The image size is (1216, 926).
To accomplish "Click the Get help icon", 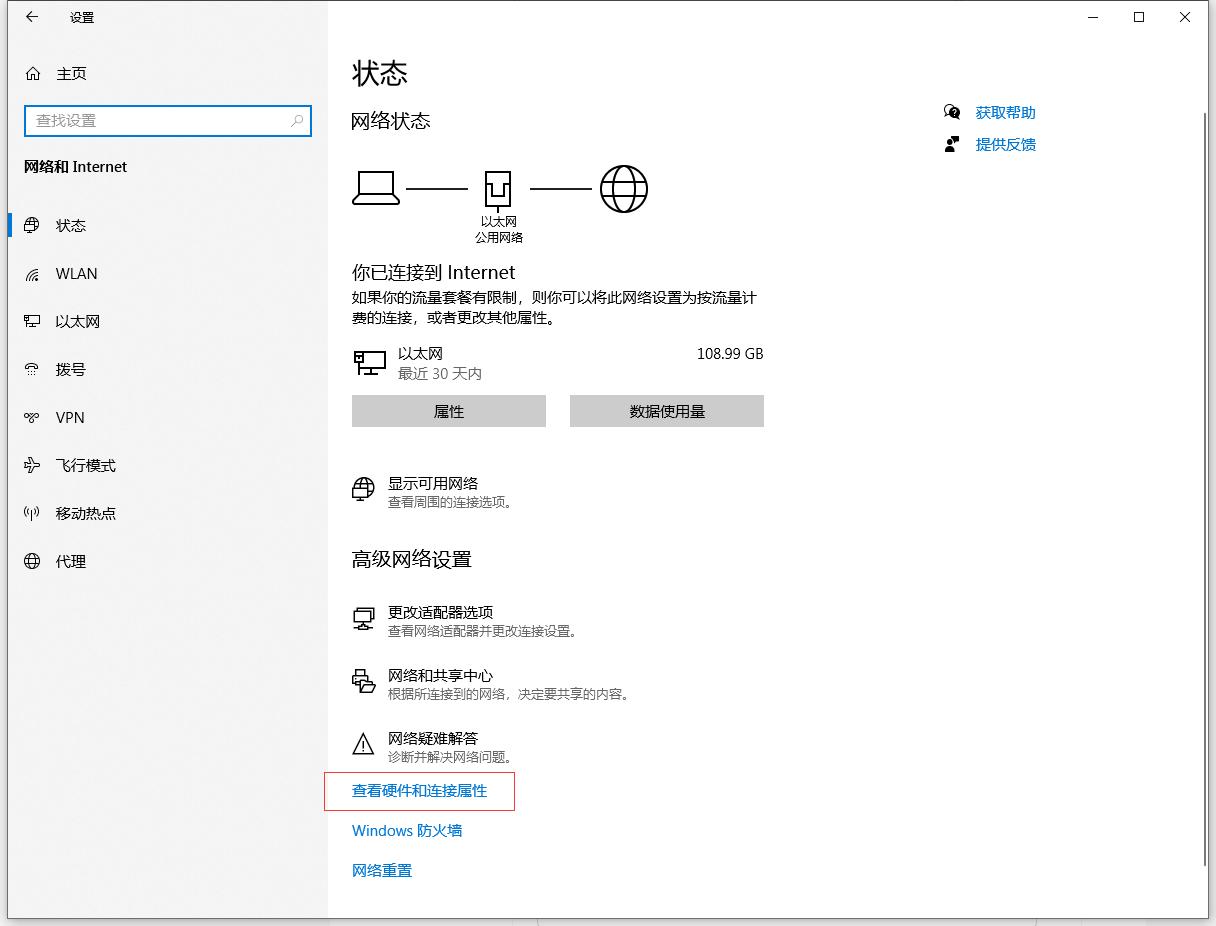I will pos(951,112).
